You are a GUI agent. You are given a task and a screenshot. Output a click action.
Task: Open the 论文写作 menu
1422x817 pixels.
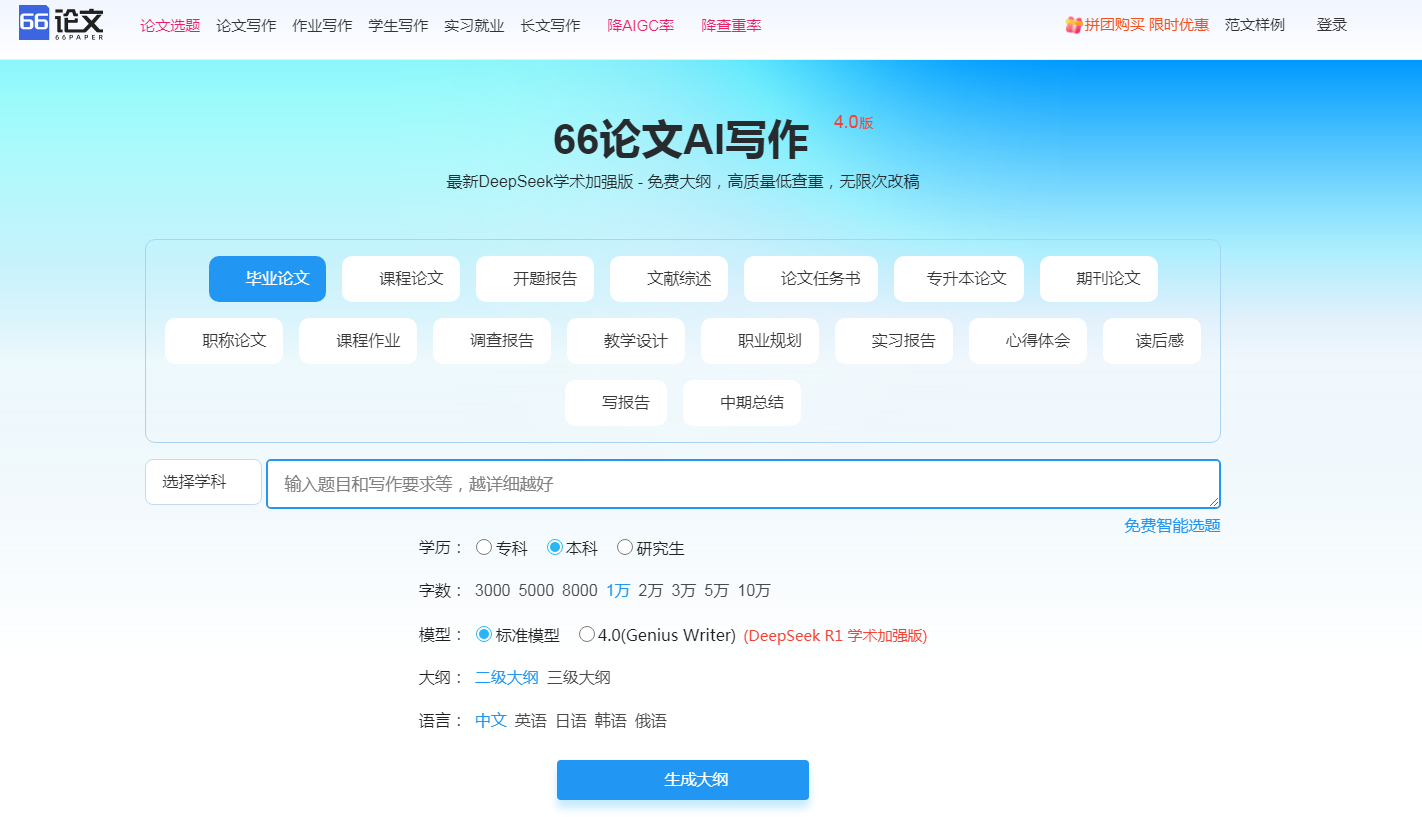(x=246, y=24)
